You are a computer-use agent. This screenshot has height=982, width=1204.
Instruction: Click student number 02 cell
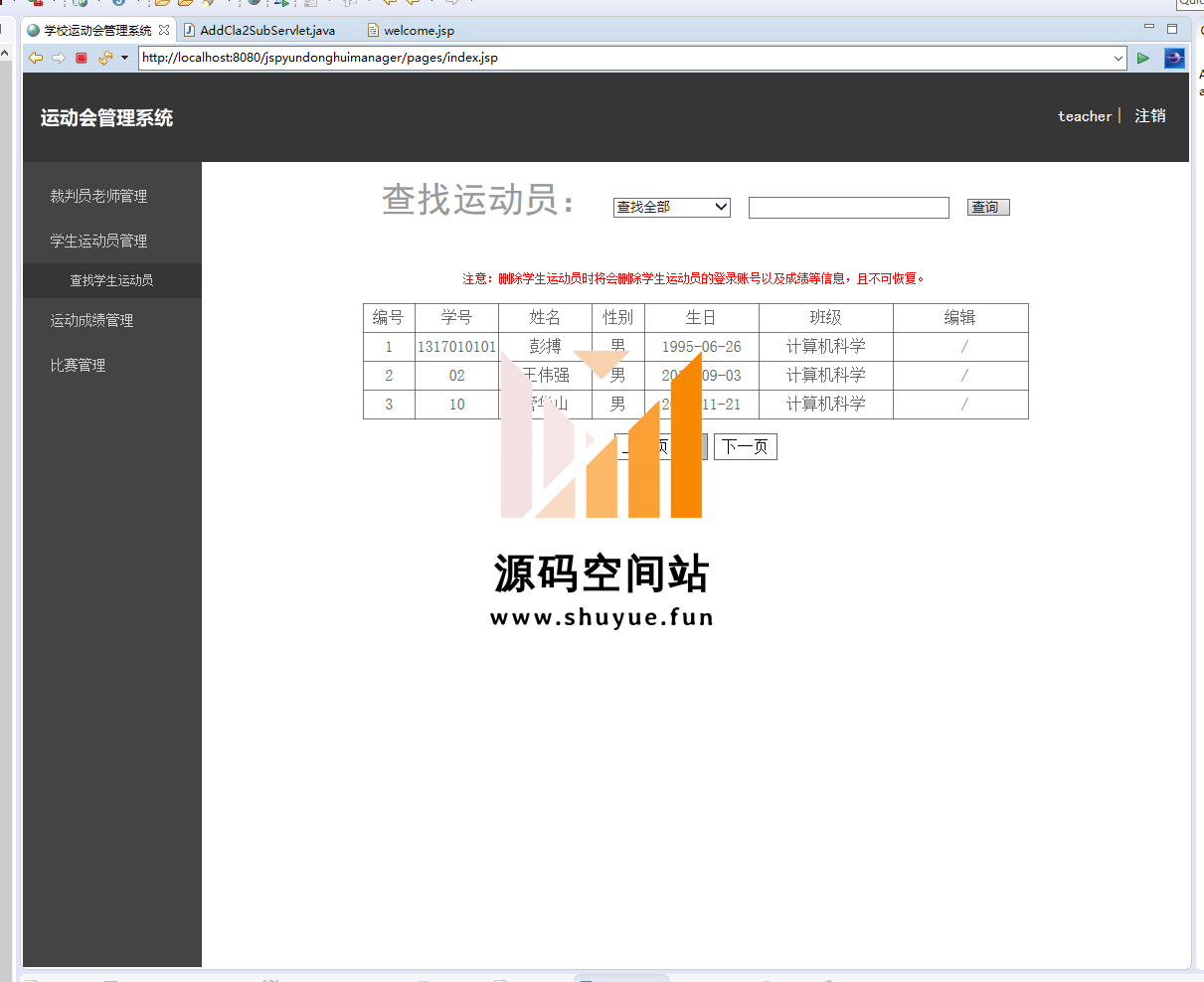(457, 376)
